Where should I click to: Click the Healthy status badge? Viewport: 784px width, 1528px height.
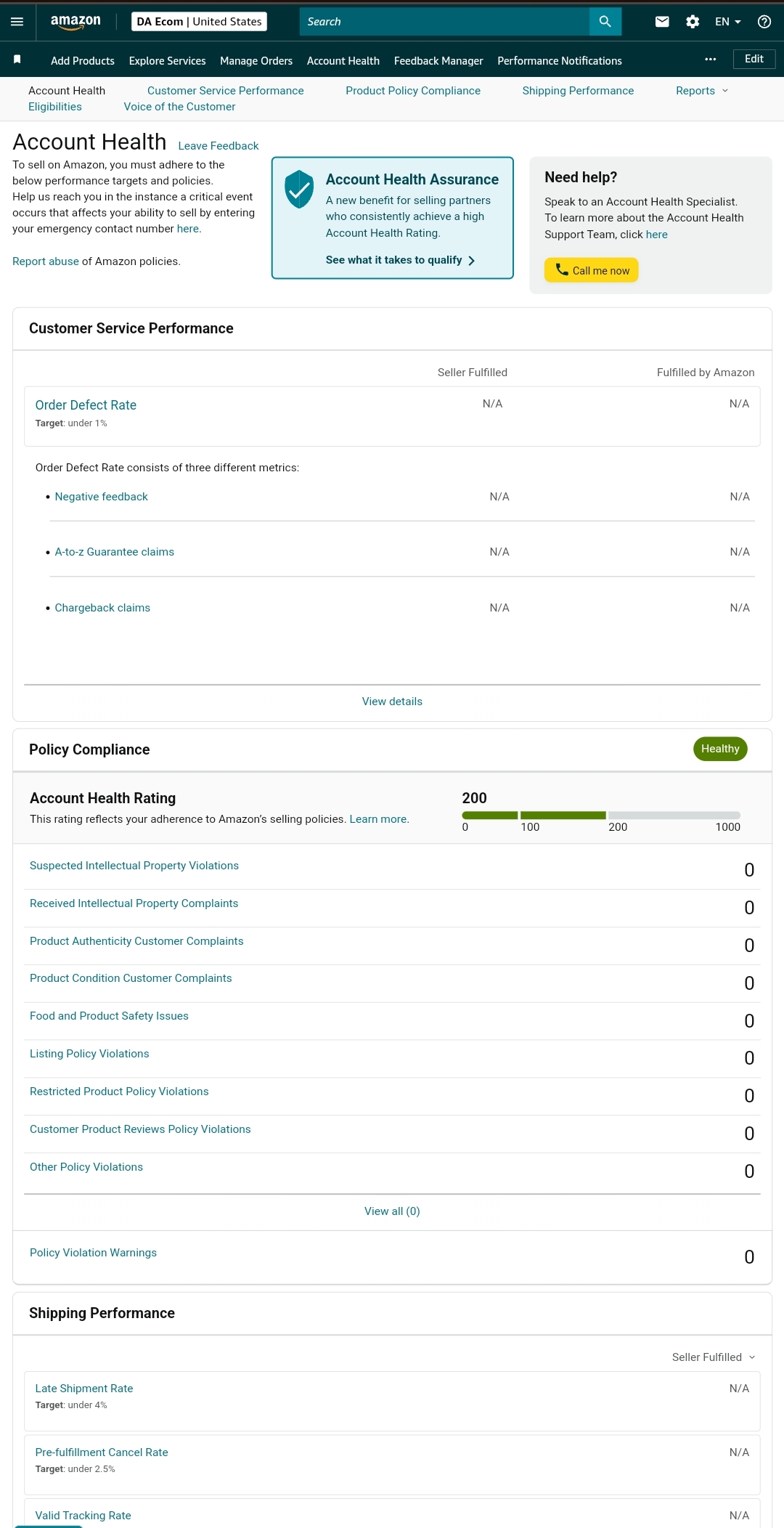(x=720, y=749)
